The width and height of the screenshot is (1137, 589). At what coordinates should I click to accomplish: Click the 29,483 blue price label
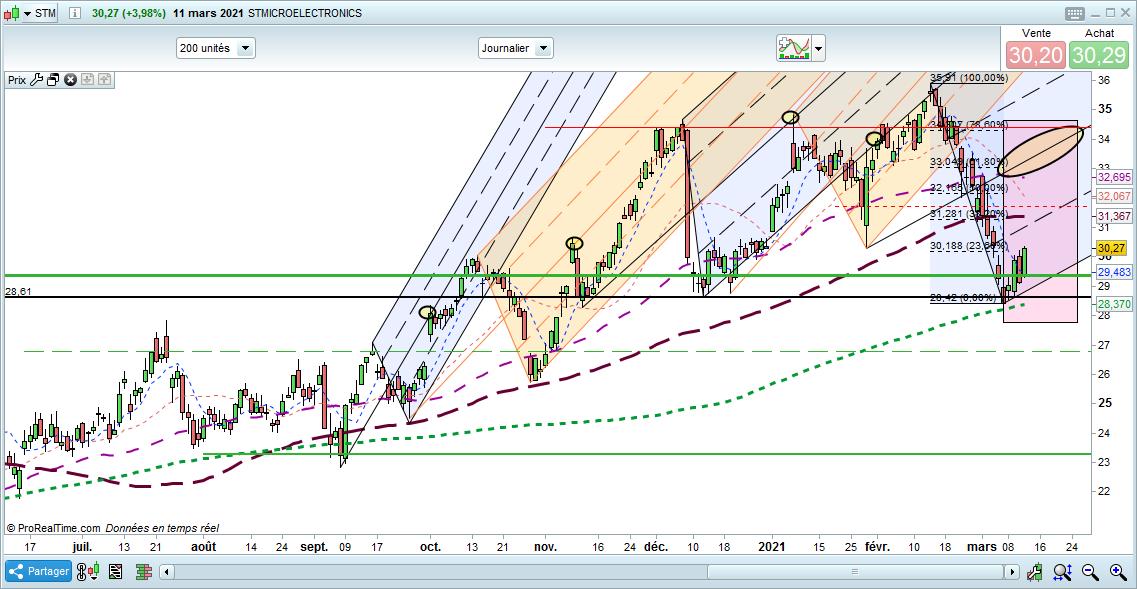click(1113, 272)
